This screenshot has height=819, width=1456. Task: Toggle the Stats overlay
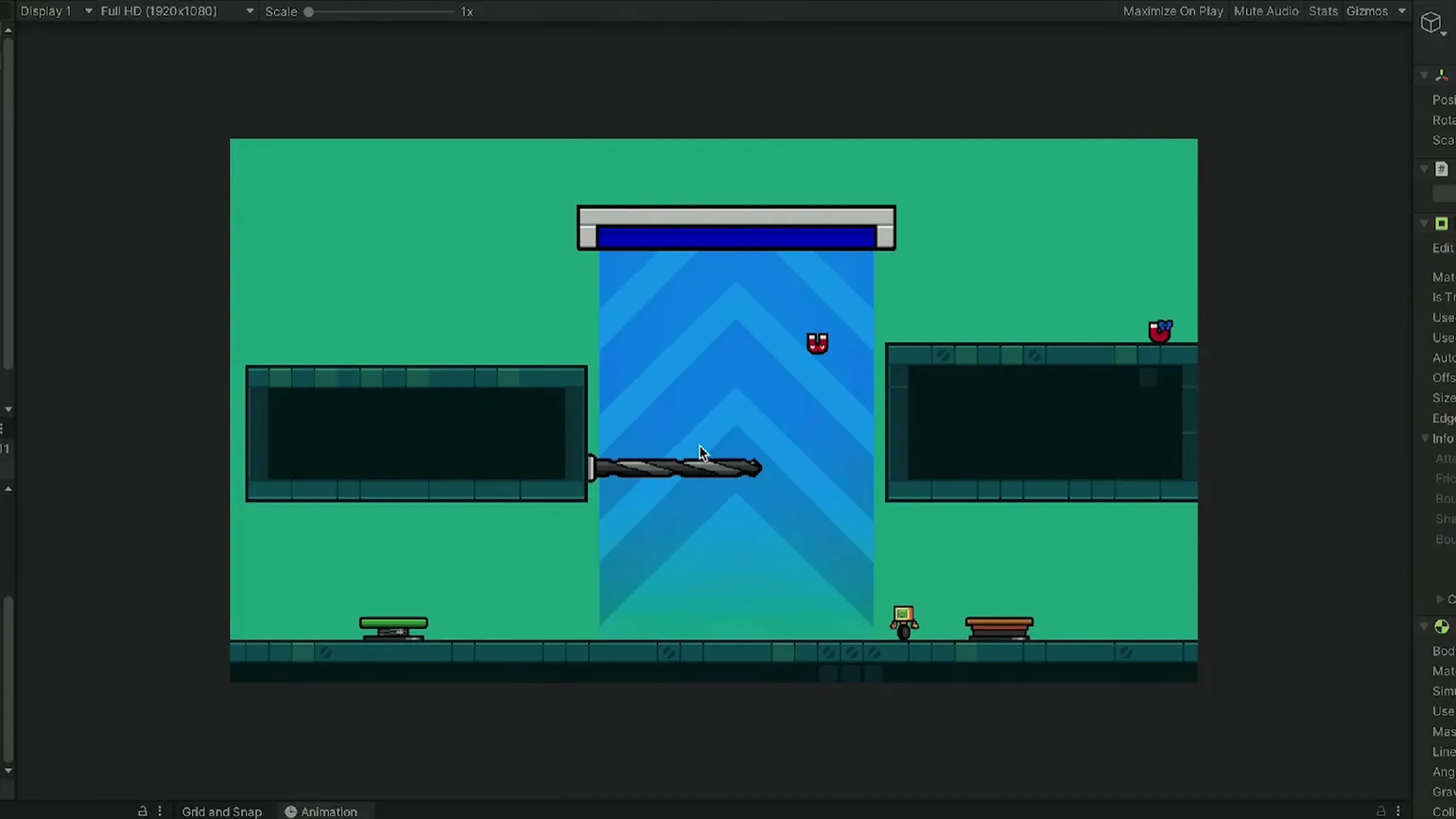click(x=1323, y=11)
